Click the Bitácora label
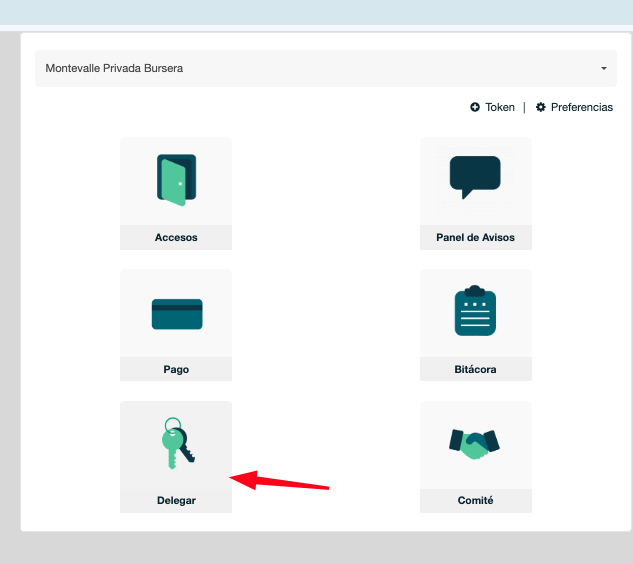This screenshot has height=564, width=633. 475,369
